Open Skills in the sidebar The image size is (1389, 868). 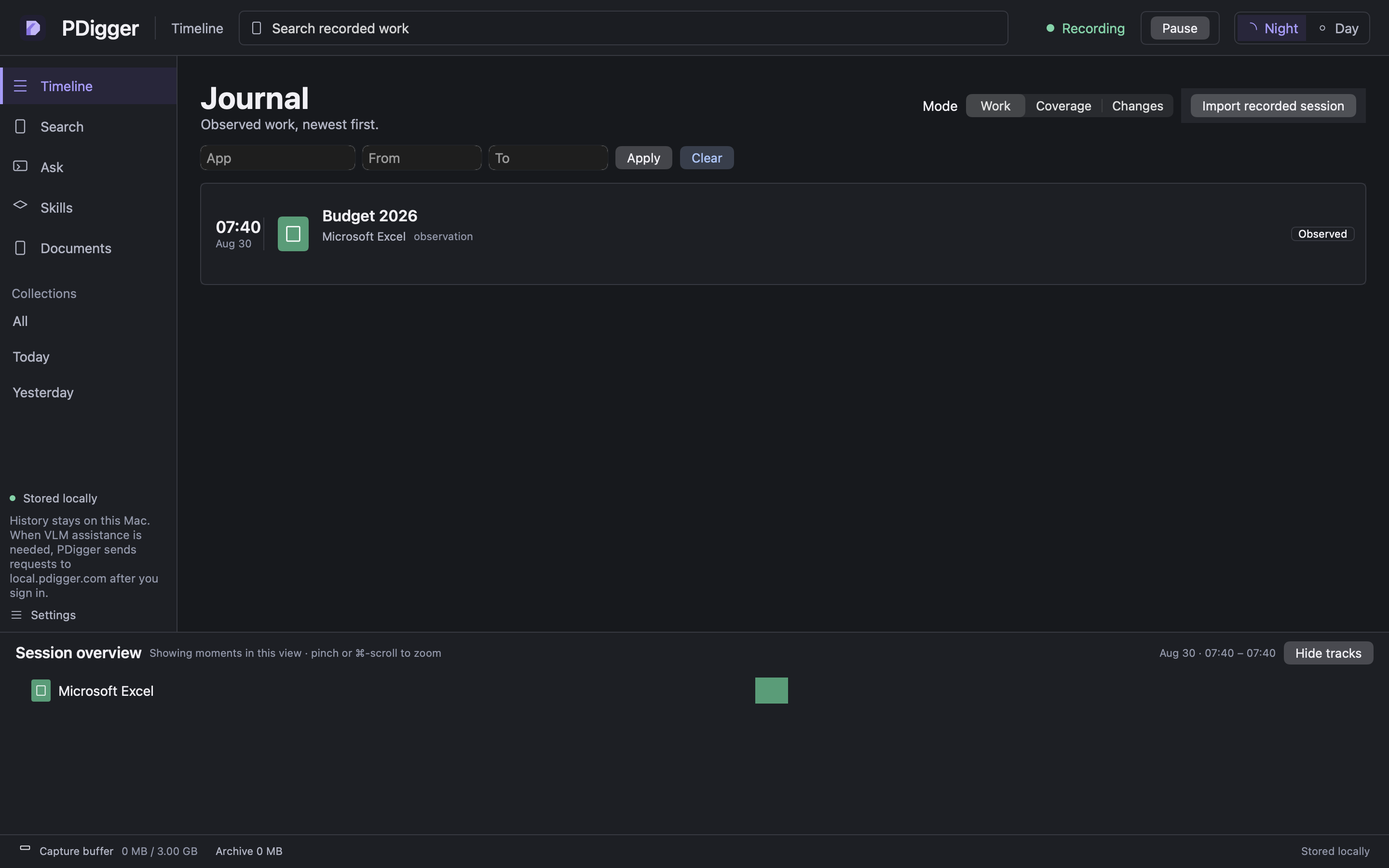[x=88, y=207]
